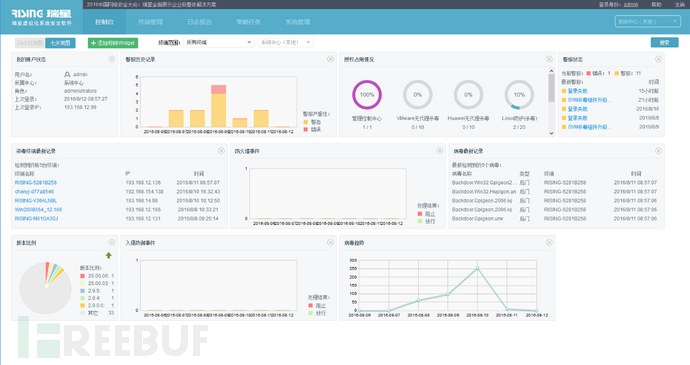Open the 2016/8/10 登录失败 alert

577,109
